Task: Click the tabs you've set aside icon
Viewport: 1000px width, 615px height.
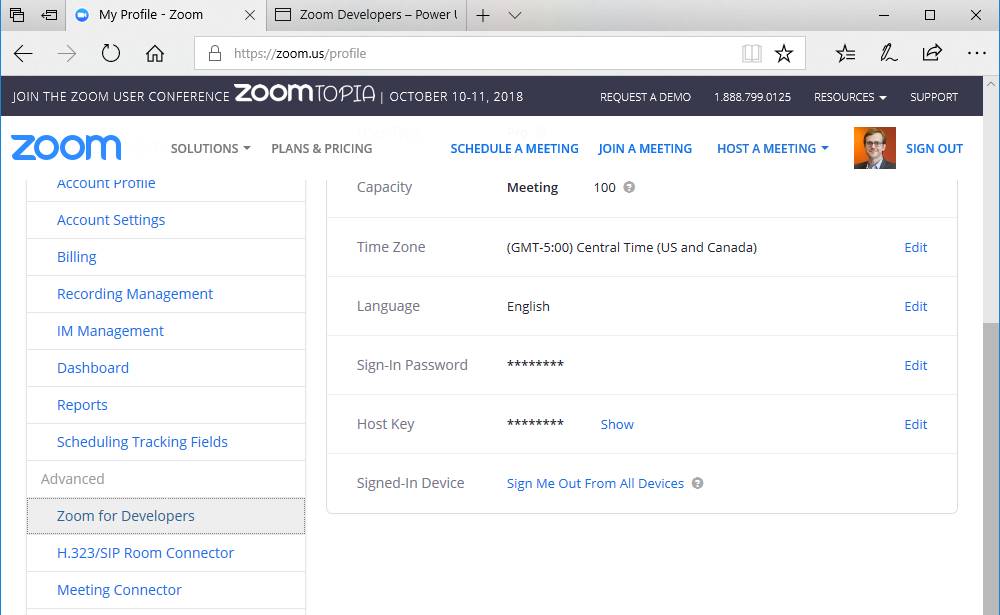Action: coord(17,15)
